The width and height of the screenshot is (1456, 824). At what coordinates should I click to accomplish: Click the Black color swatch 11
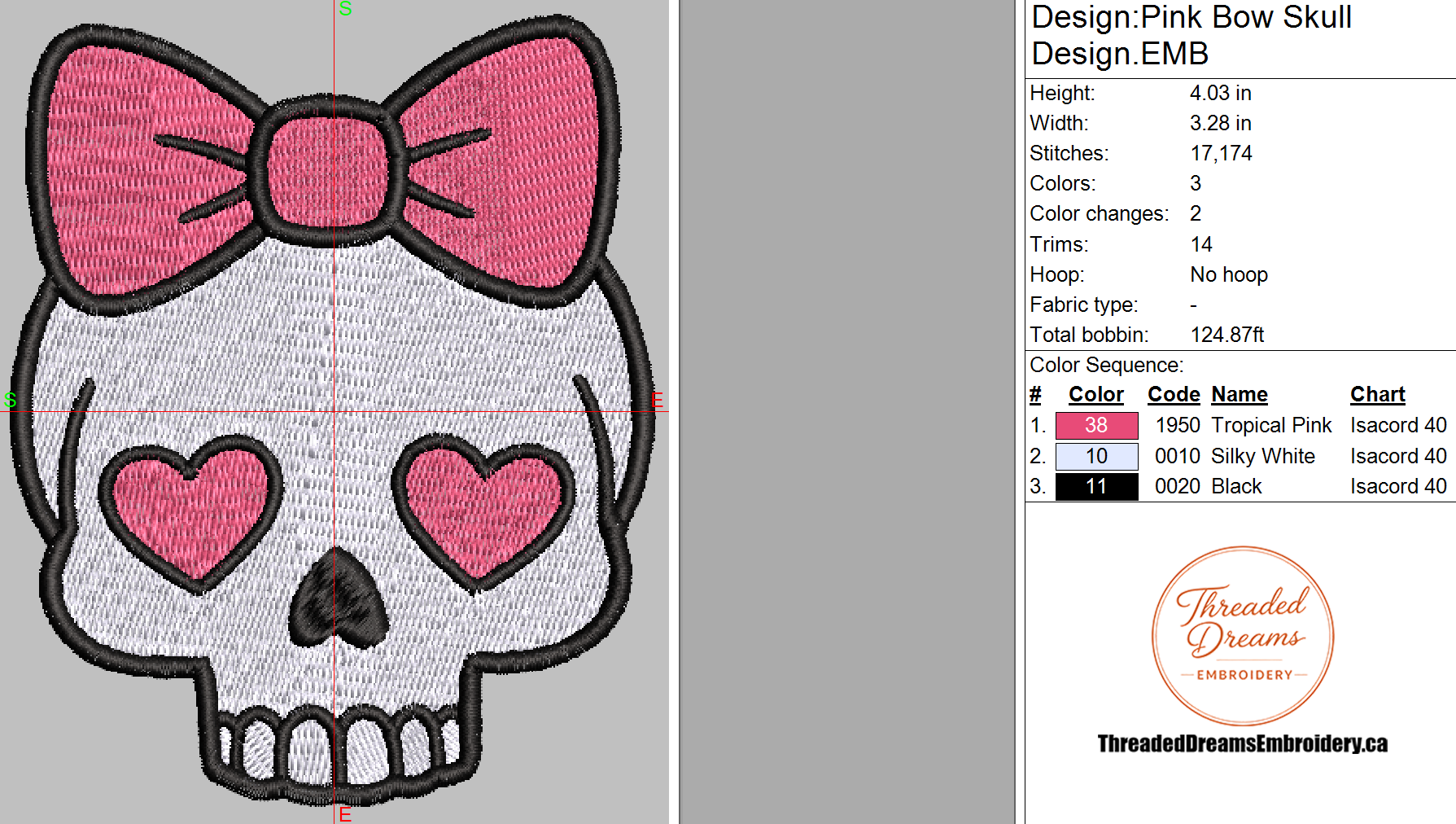coord(1096,487)
